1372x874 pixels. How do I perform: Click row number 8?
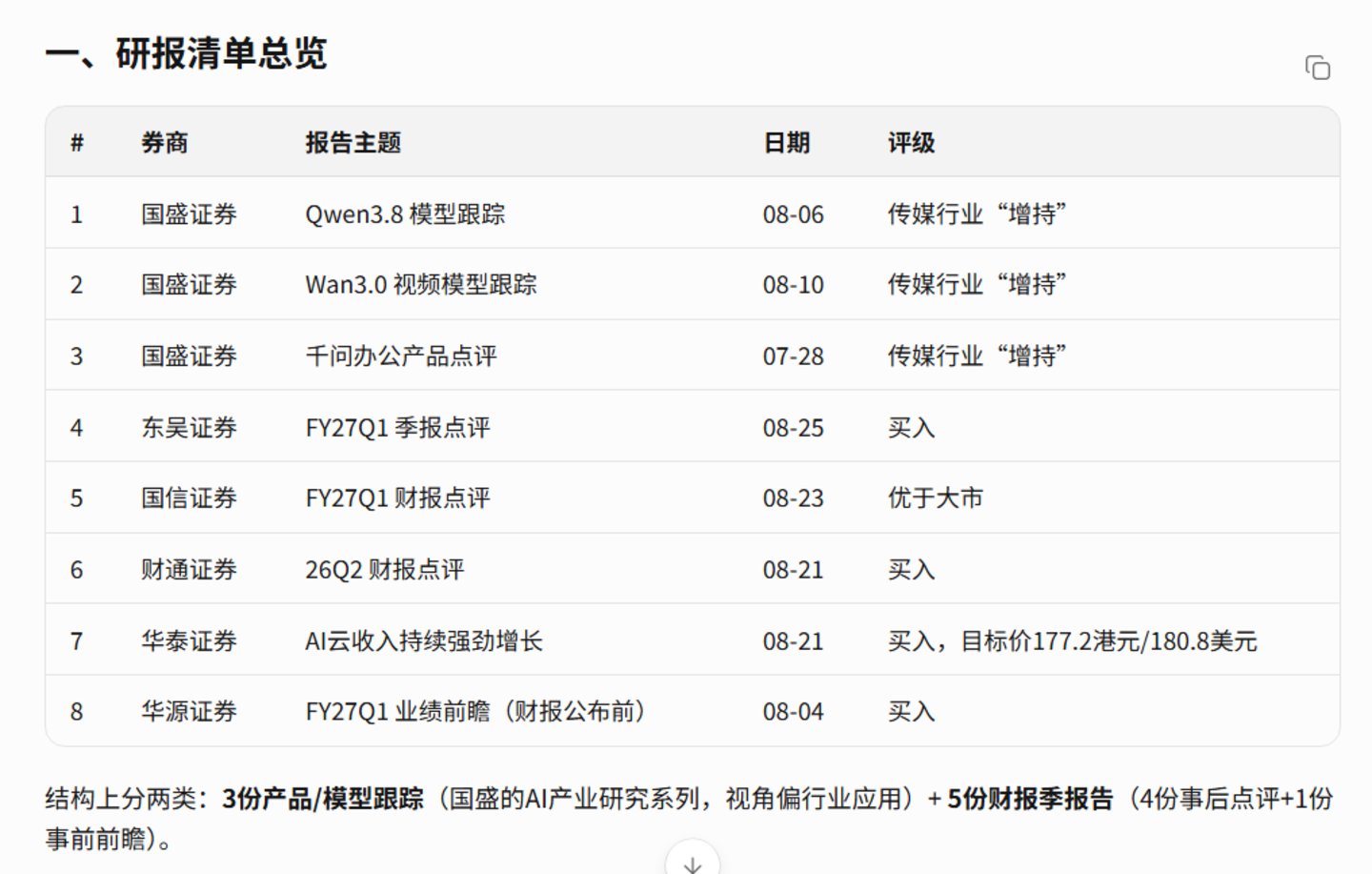(76, 712)
